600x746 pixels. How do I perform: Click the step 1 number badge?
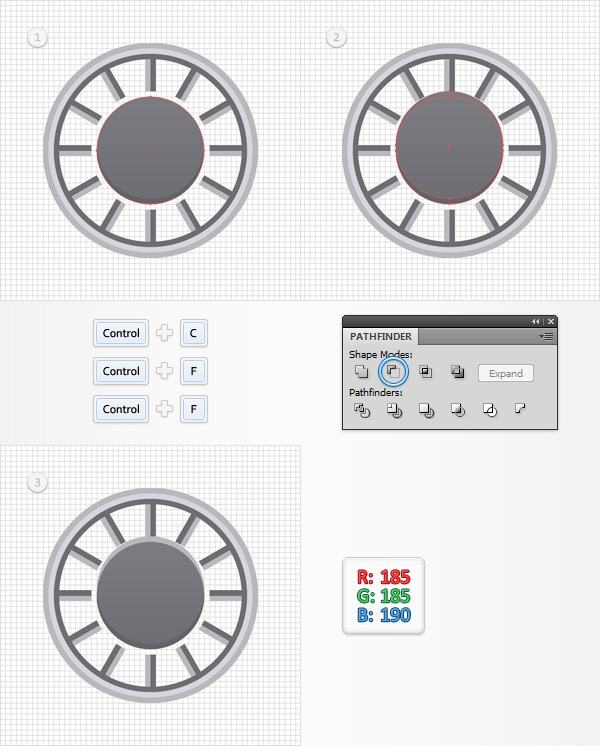38,37
